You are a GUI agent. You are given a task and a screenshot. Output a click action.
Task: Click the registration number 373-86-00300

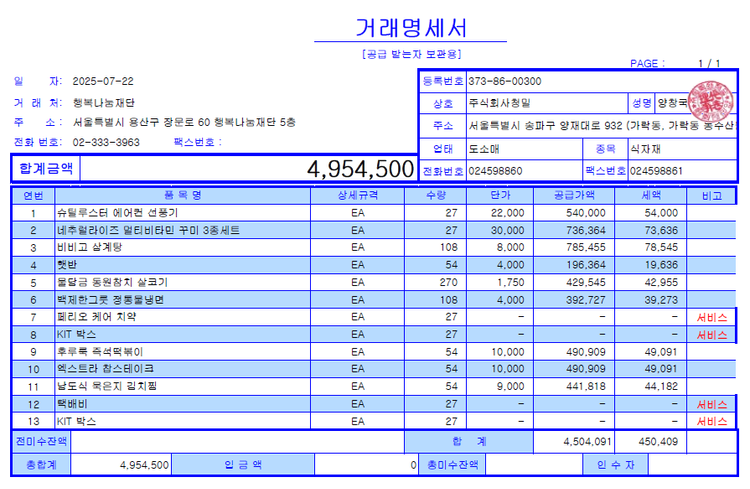pos(505,81)
